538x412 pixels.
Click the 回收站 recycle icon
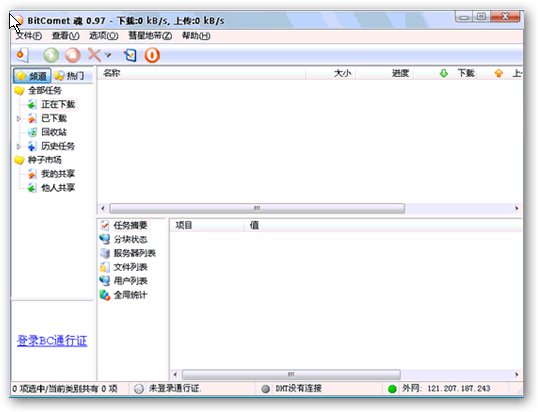[32, 132]
